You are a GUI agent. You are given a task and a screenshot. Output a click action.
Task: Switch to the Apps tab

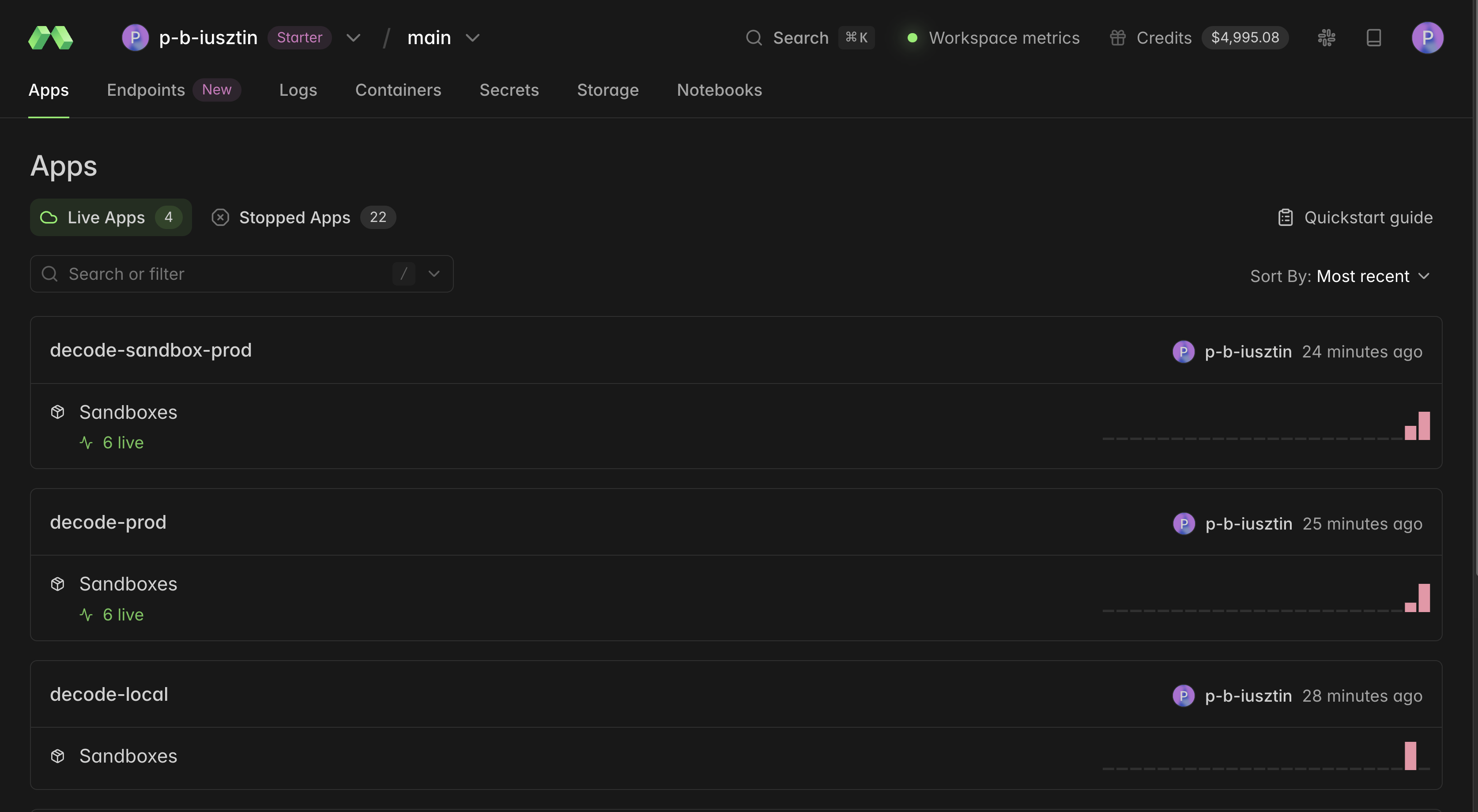pyautogui.click(x=49, y=90)
